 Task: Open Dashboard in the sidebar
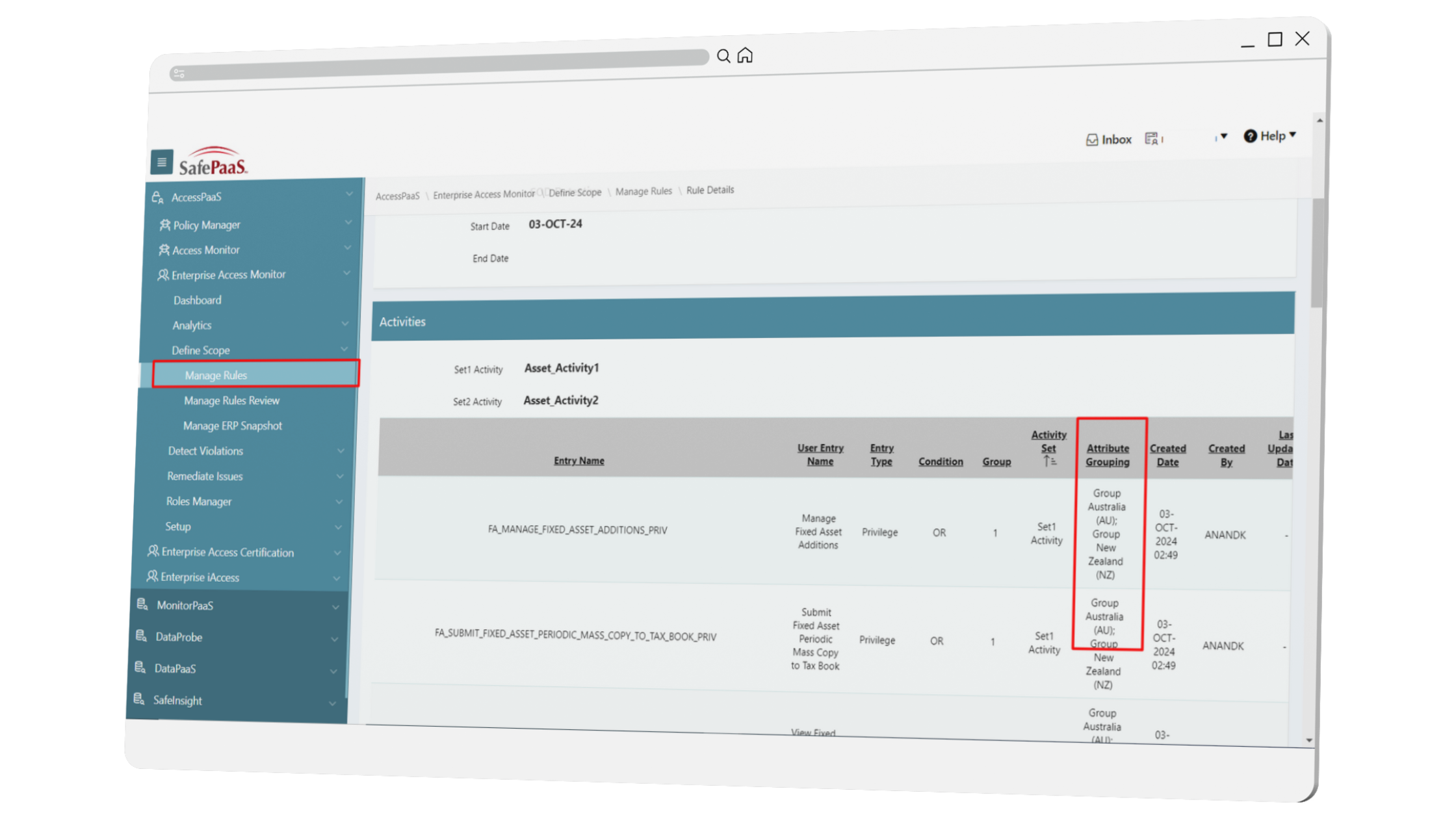(x=197, y=300)
